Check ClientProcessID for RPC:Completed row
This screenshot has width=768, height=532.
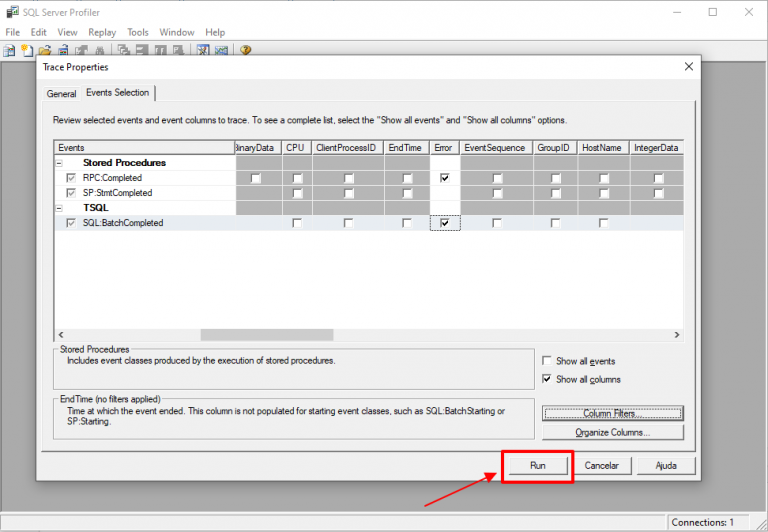[x=348, y=178]
